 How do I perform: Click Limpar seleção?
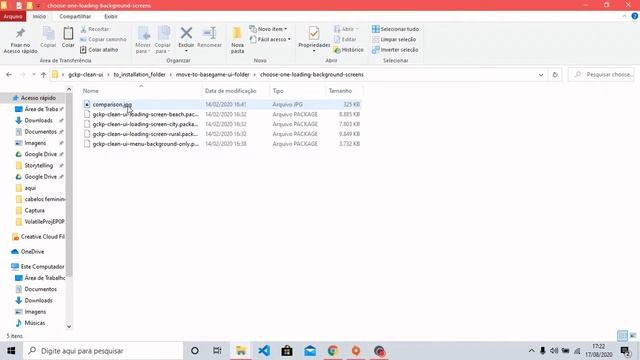coord(394,40)
